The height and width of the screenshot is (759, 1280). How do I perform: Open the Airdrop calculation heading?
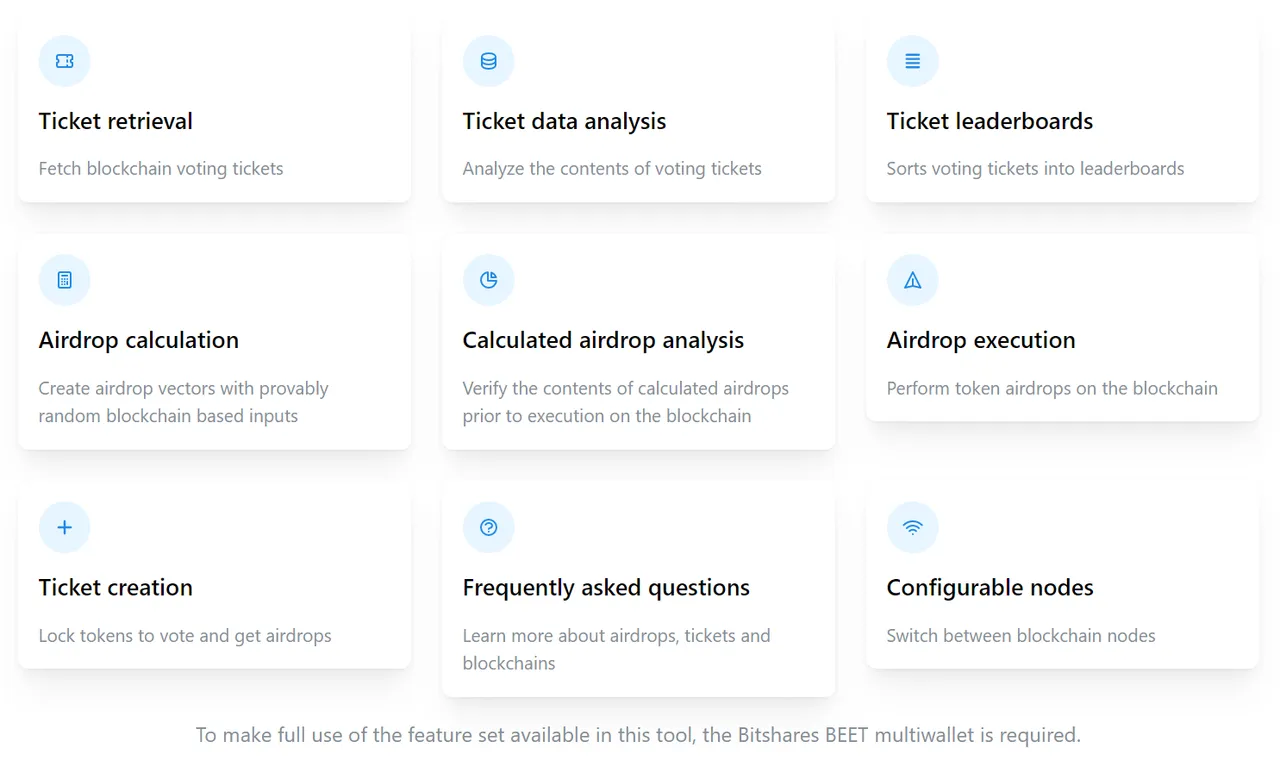(x=139, y=340)
